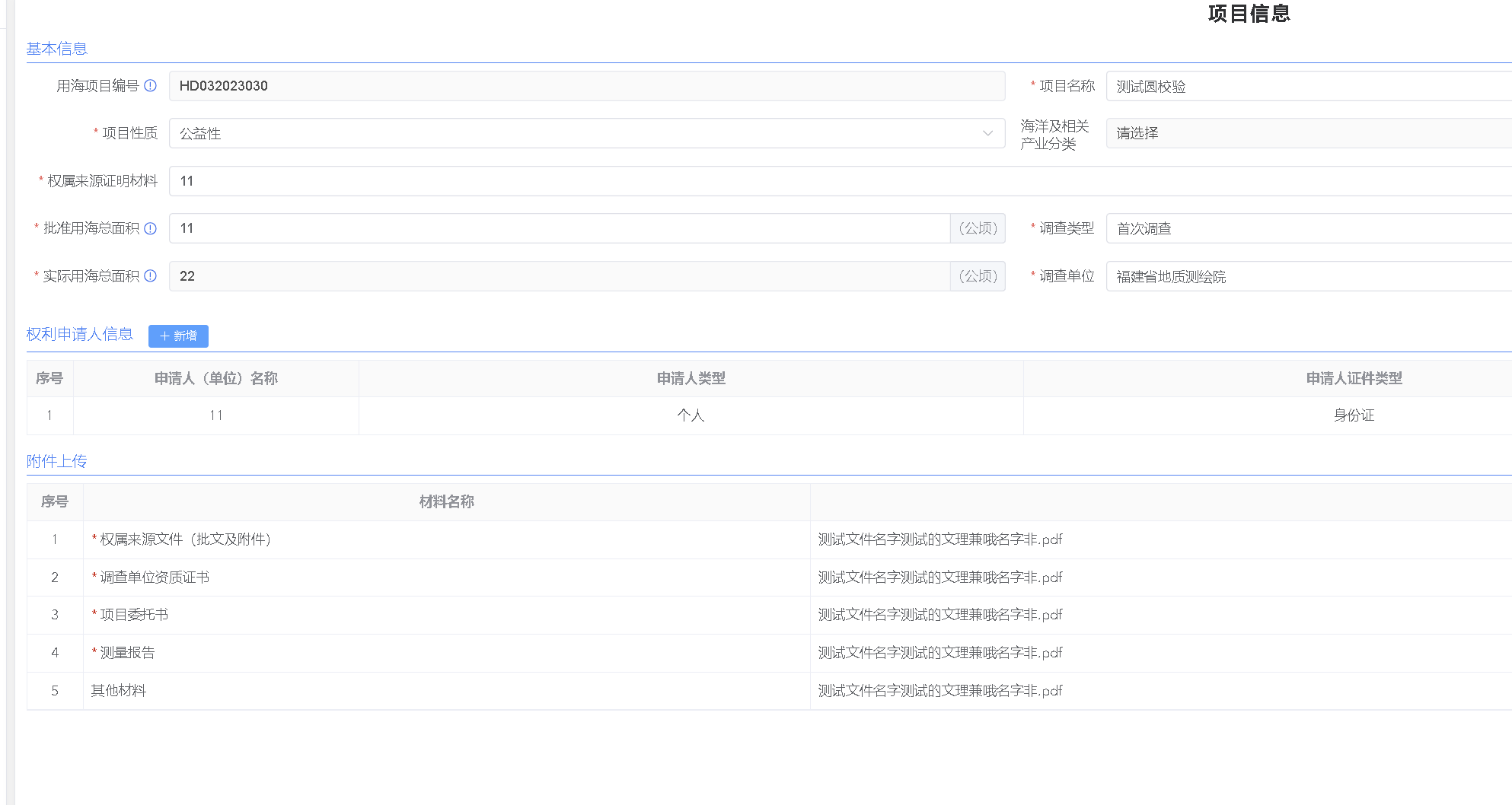
Task: Click info icon beside 用海项目编号
Action: click(x=150, y=86)
